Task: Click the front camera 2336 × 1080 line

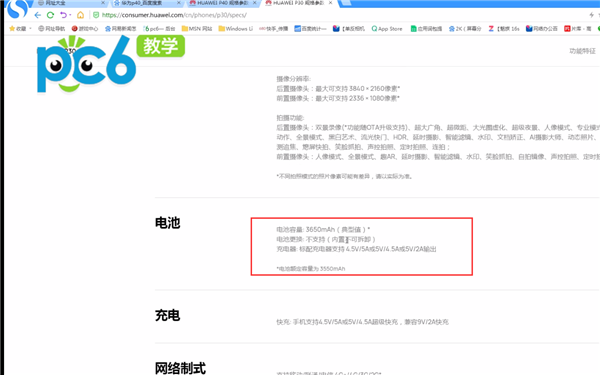Action: [338, 98]
